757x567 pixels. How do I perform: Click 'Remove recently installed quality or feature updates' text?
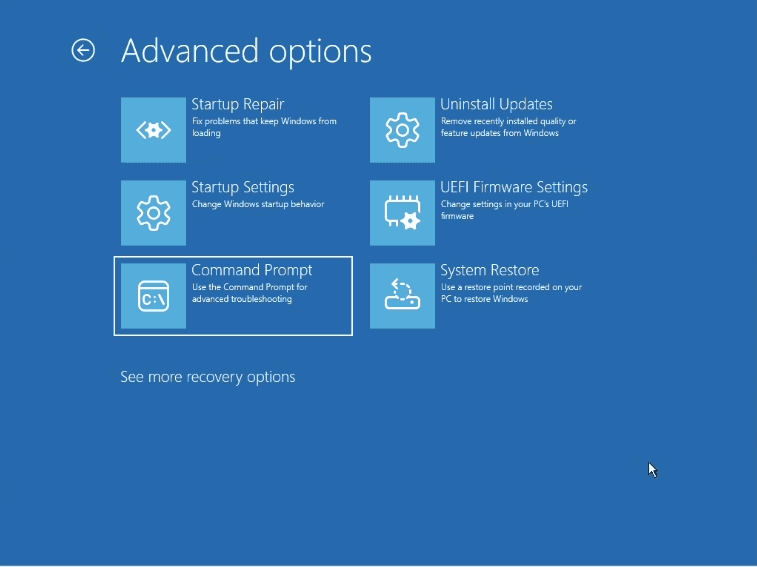[508, 127]
